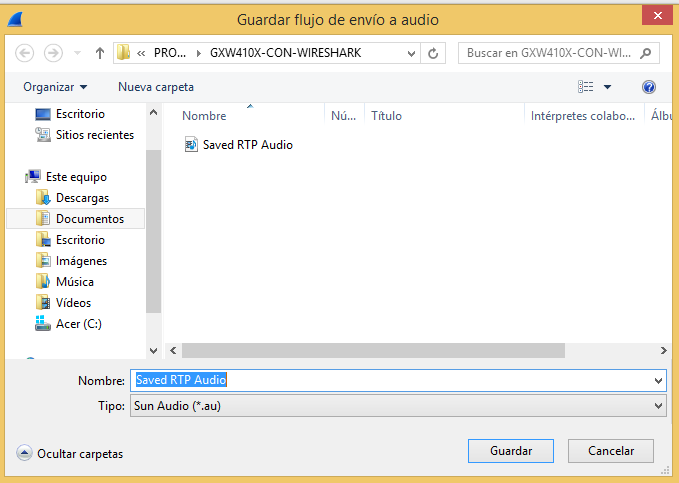Open the help question mark icon
The image size is (679, 483).
(x=649, y=87)
